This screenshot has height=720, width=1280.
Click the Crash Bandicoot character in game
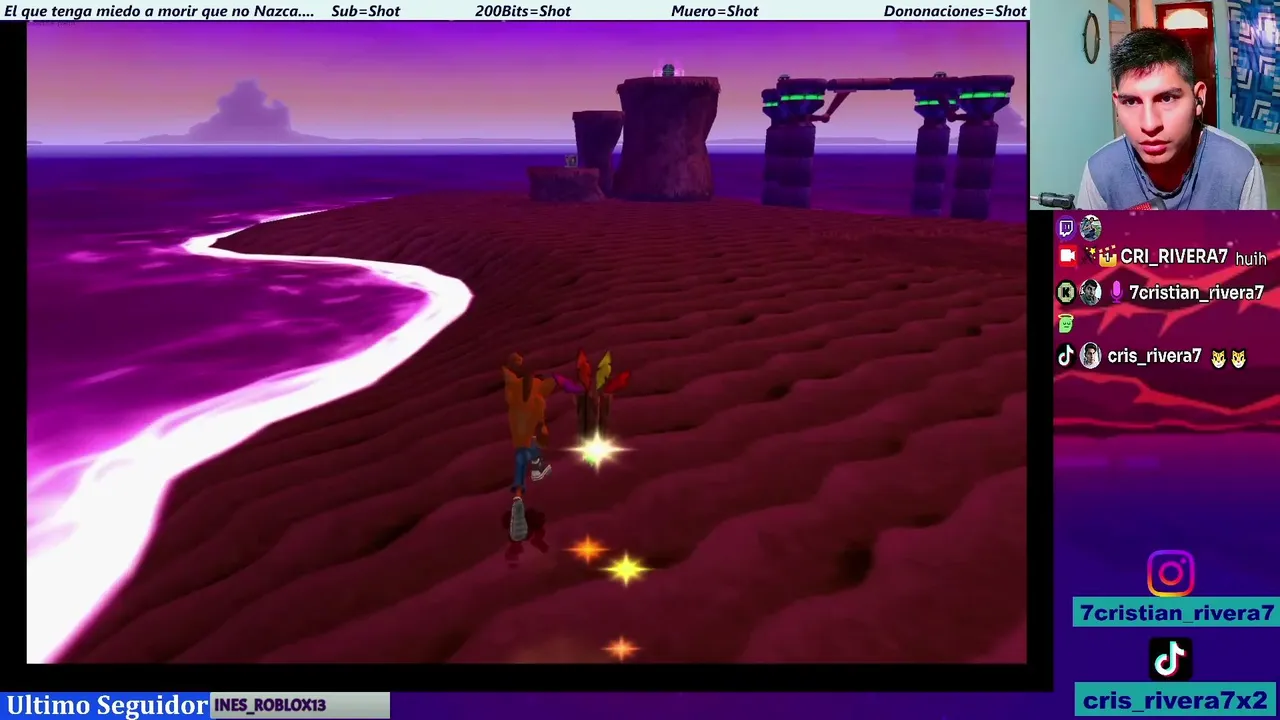pyautogui.click(x=525, y=445)
